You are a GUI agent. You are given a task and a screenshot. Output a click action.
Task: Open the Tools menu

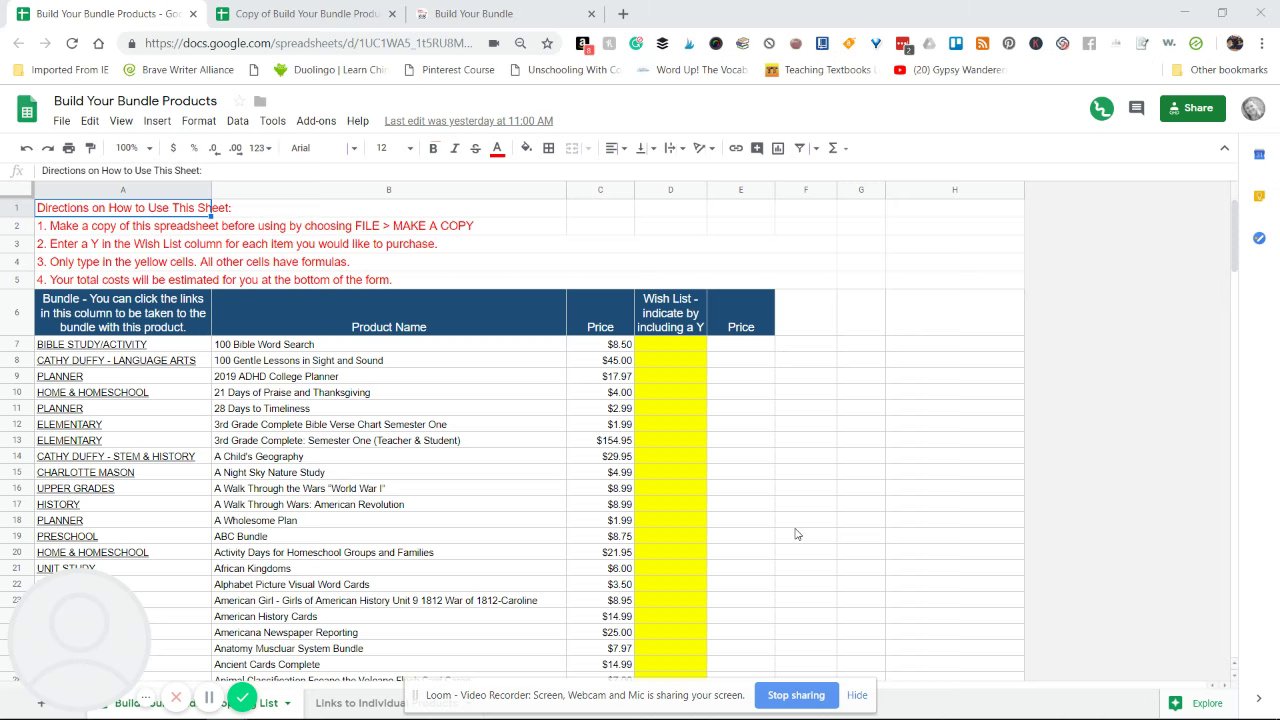click(273, 121)
